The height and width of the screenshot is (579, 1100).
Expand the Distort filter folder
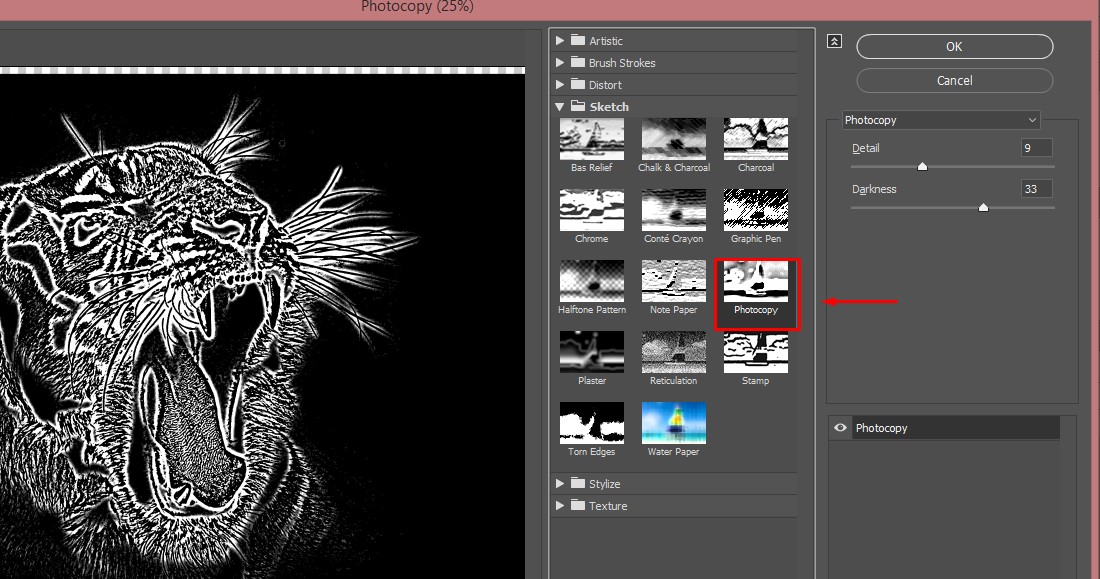tap(560, 84)
